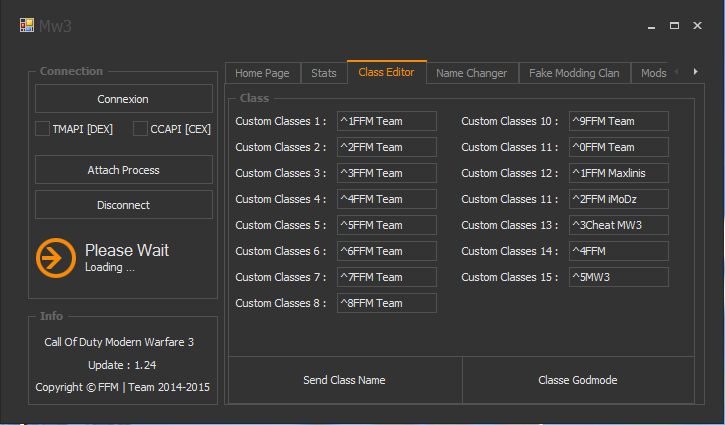
Task: Click the 'Please Wait' status text
Action: (127, 250)
